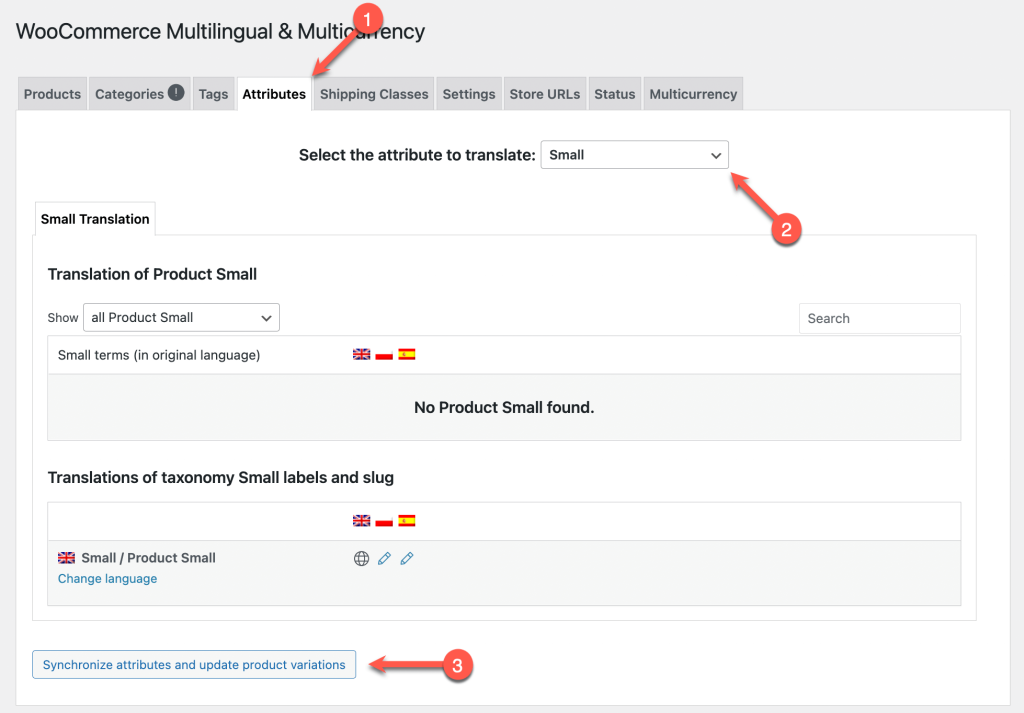Image resolution: width=1024 pixels, height=713 pixels.
Task: Click UK flag in Small terms header row
Action: coord(361,355)
